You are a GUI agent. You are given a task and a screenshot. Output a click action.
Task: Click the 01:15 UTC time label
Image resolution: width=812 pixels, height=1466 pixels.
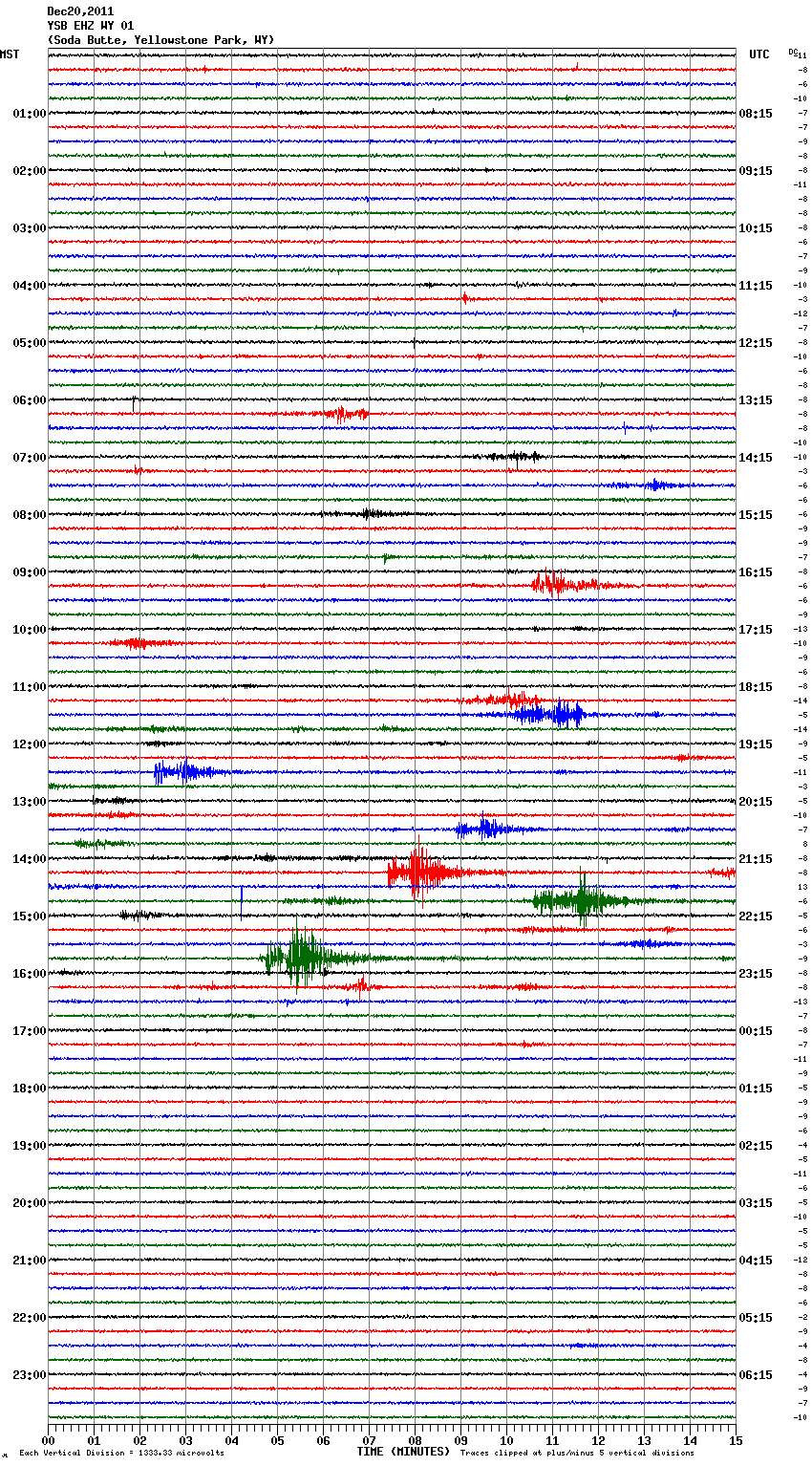(756, 1089)
